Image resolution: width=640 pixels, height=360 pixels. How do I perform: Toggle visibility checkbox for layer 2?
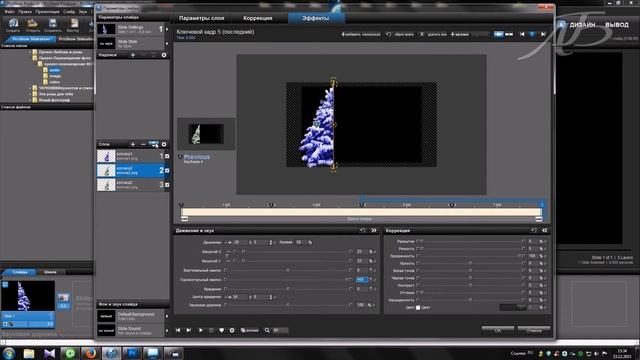[x=167, y=170]
